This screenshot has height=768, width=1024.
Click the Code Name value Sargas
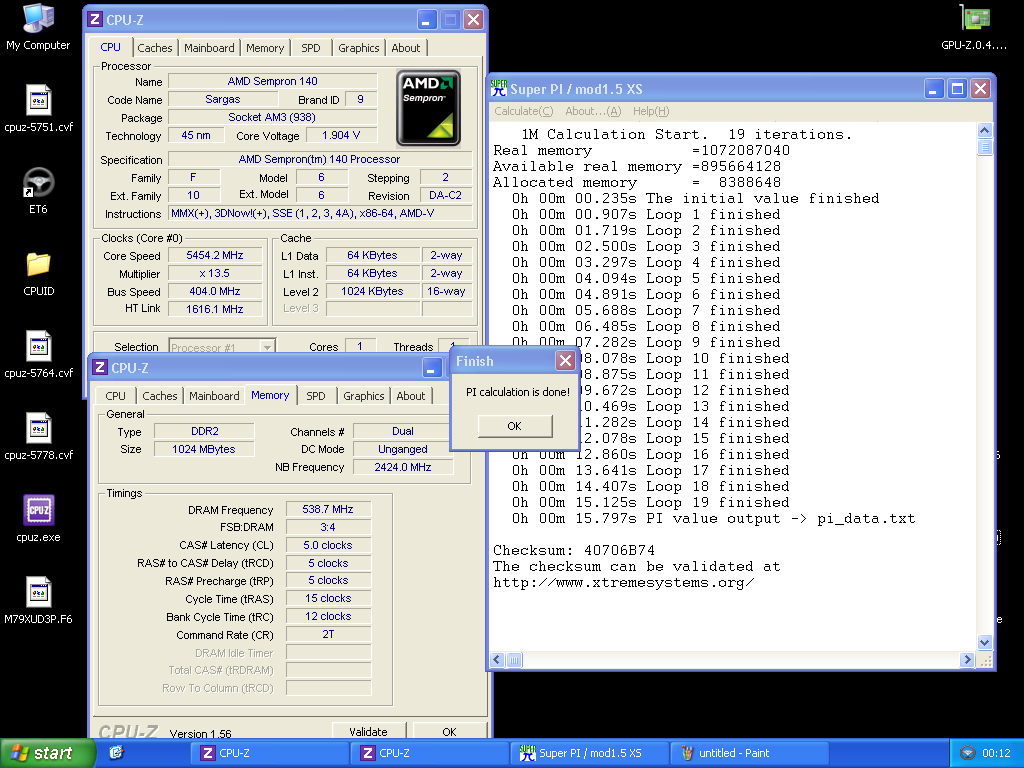click(223, 99)
